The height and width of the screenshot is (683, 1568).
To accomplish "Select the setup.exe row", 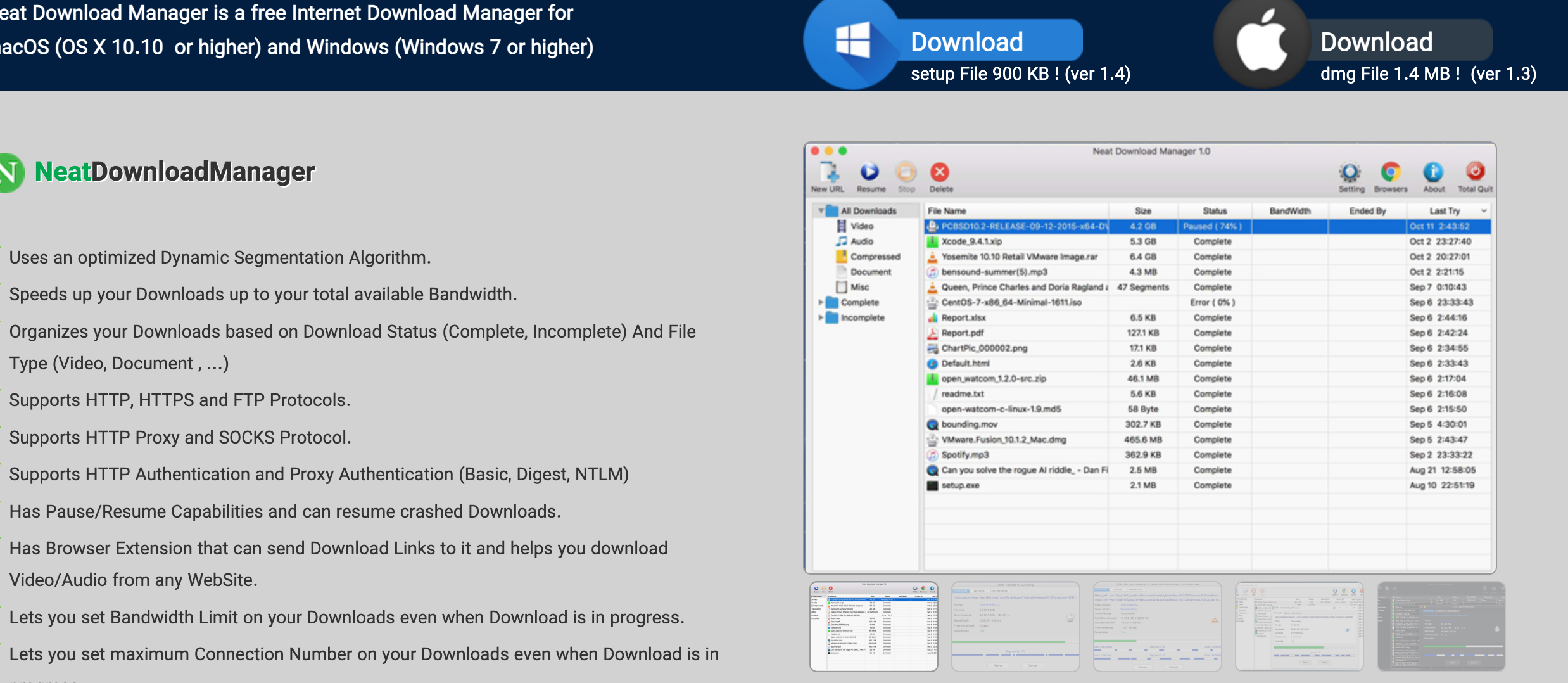I will pyautogui.click(x=1208, y=485).
